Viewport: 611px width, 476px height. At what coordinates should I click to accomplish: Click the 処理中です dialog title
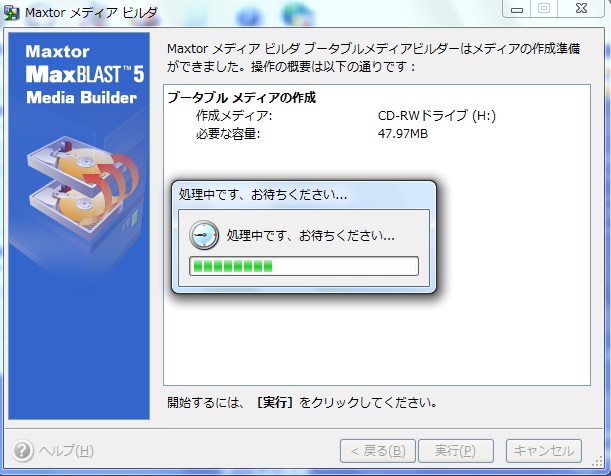[263, 194]
